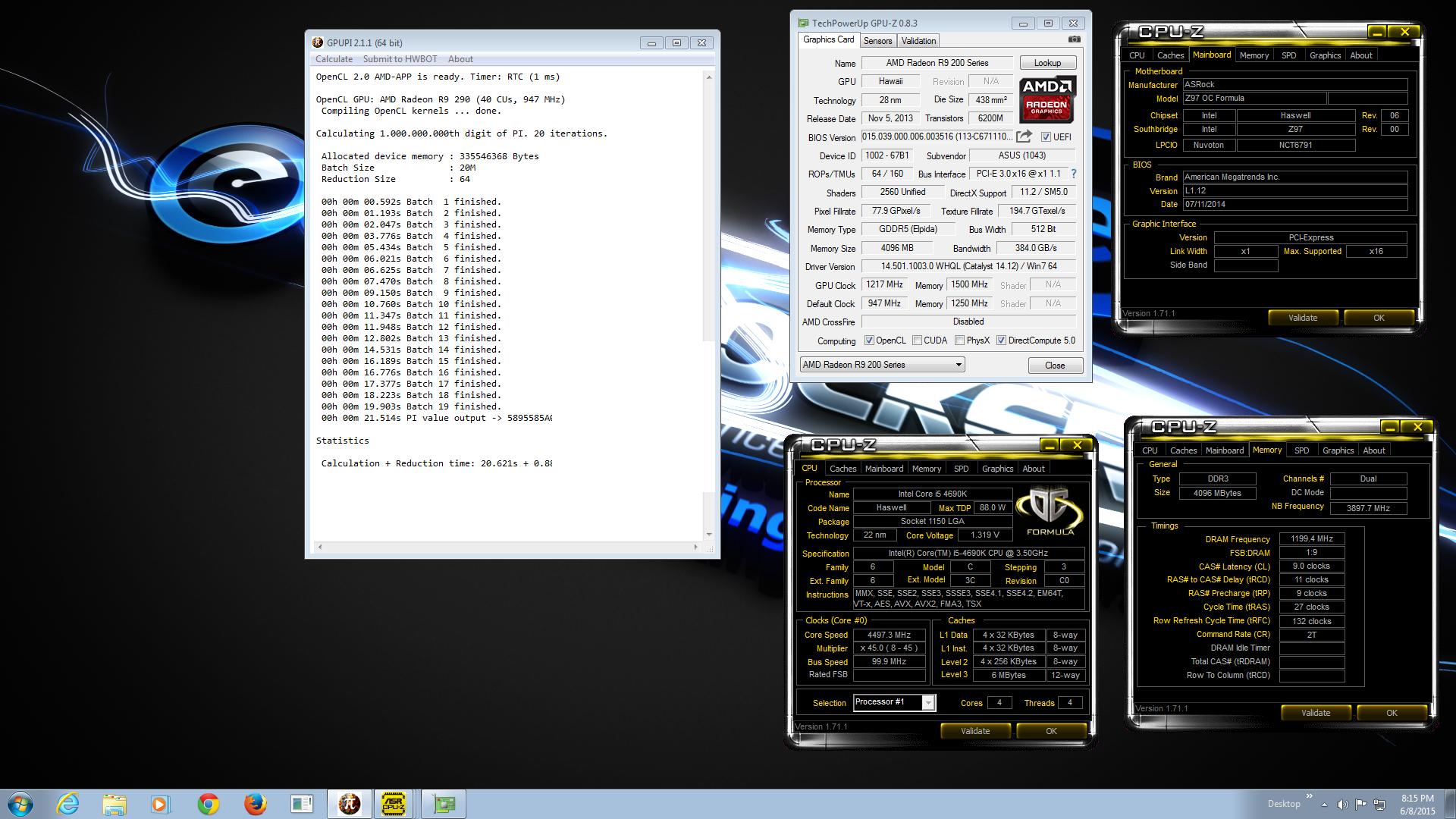Click OK in Mainboard CPU-Z window

[x=1379, y=318]
